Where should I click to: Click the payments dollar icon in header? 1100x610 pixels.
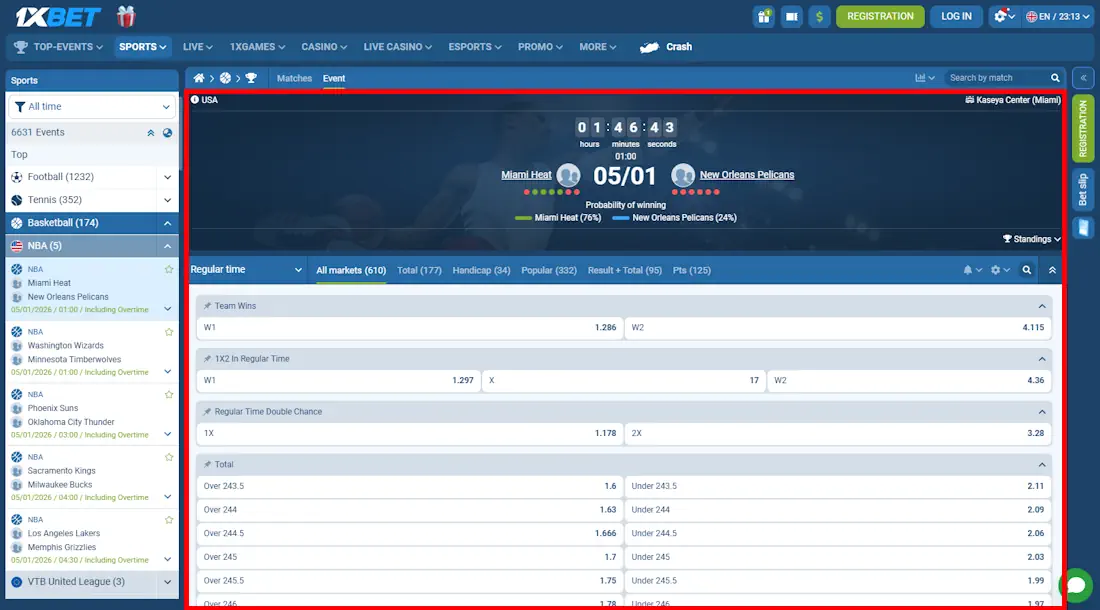[x=820, y=17]
